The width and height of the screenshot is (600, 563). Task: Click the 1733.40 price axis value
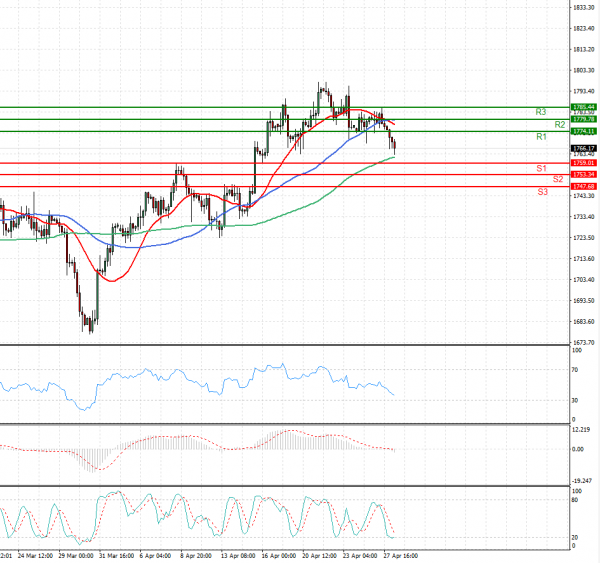click(x=584, y=217)
